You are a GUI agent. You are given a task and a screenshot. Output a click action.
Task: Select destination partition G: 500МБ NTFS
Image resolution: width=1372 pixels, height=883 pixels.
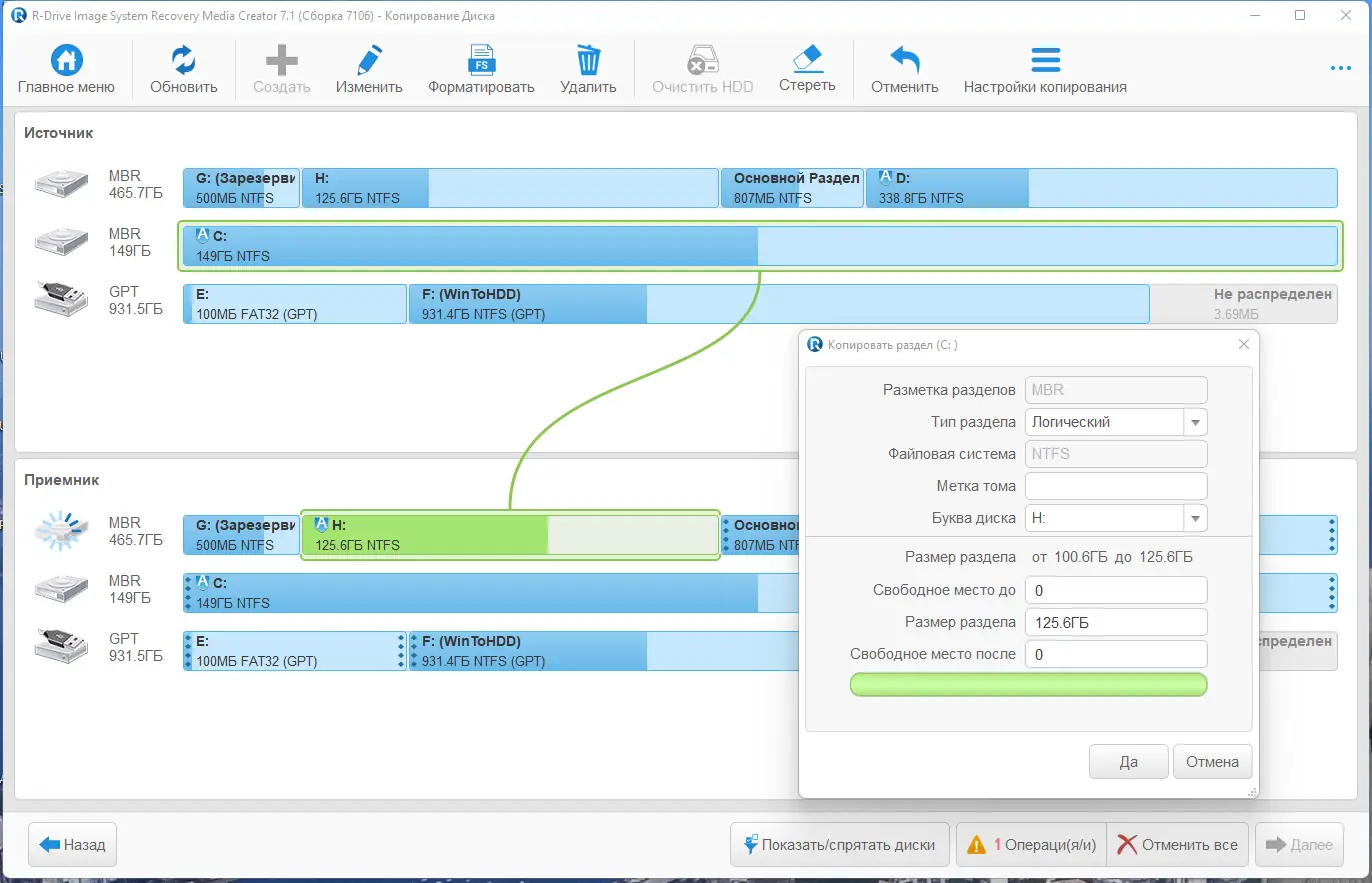[241, 535]
